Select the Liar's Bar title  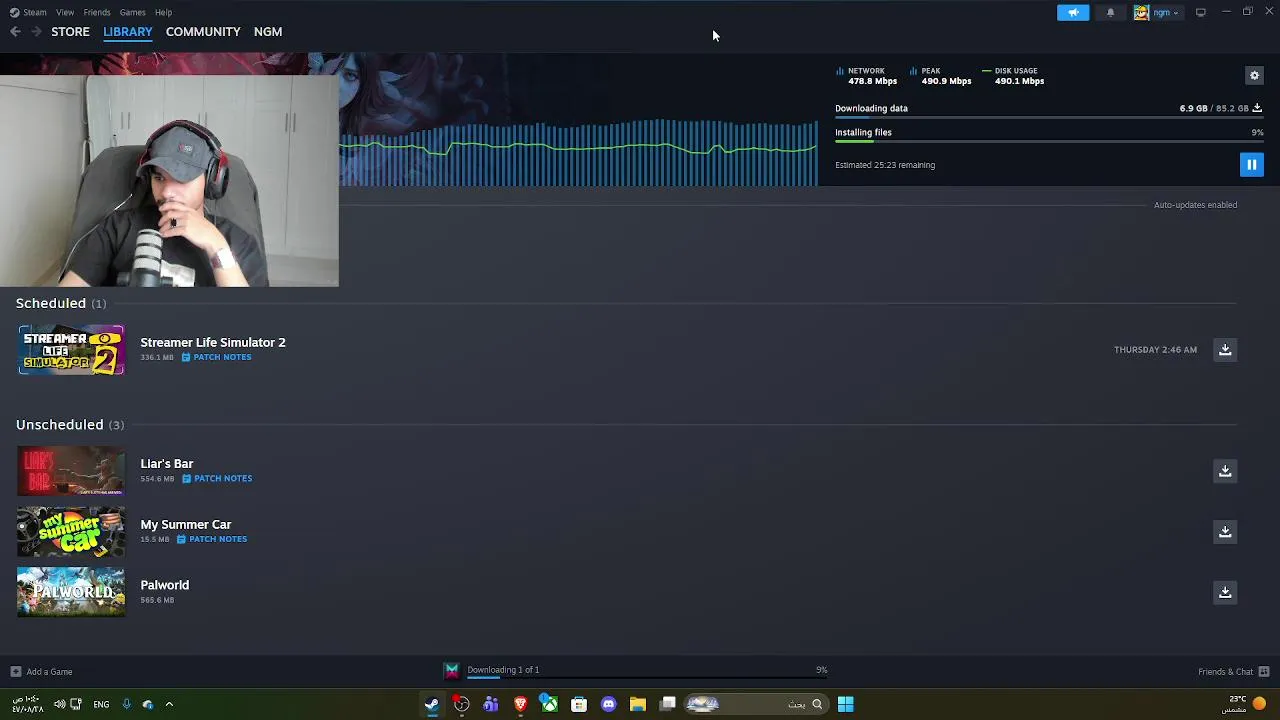pyautogui.click(x=167, y=464)
